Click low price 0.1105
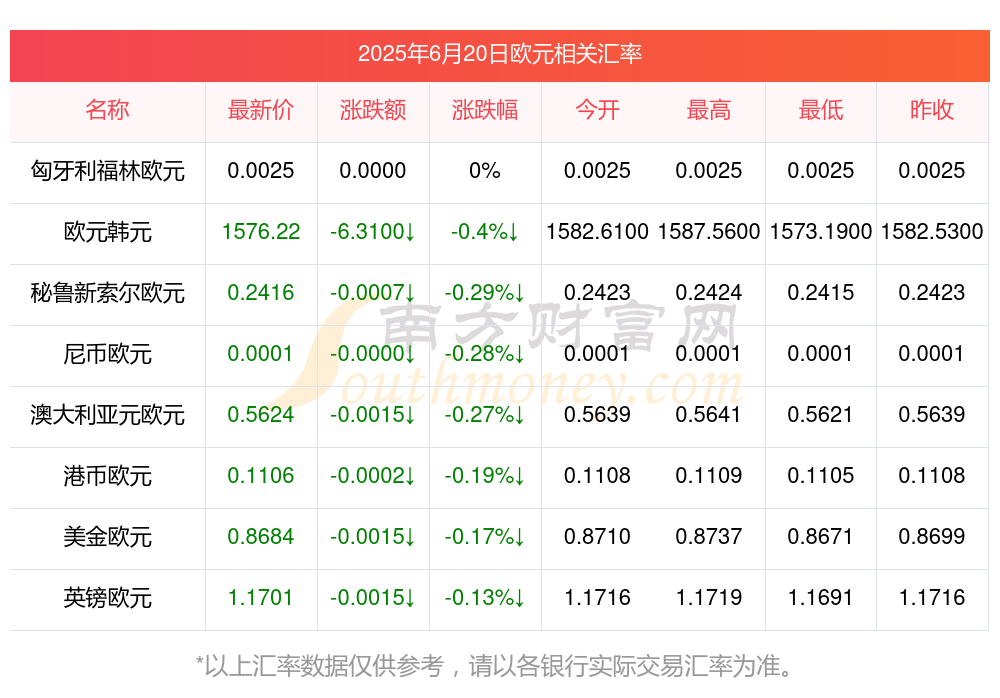1000x698 pixels. 821,476
